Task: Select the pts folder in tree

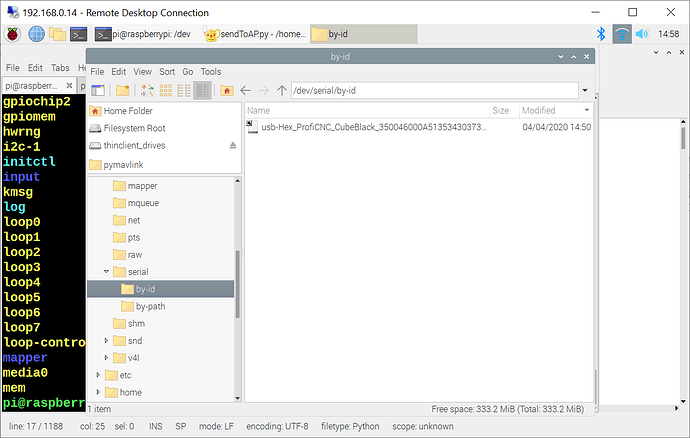Action: (134, 237)
